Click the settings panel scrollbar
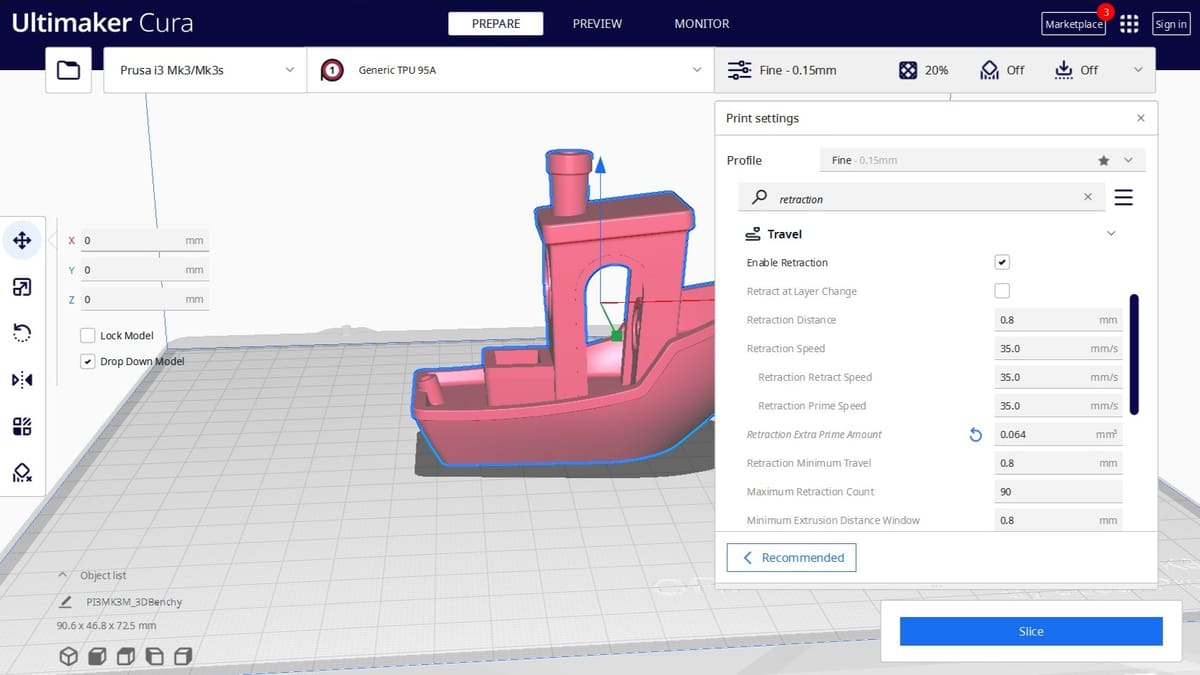Viewport: 1200px width, 675px height. pyautogui.click(x=1134, y=355)
